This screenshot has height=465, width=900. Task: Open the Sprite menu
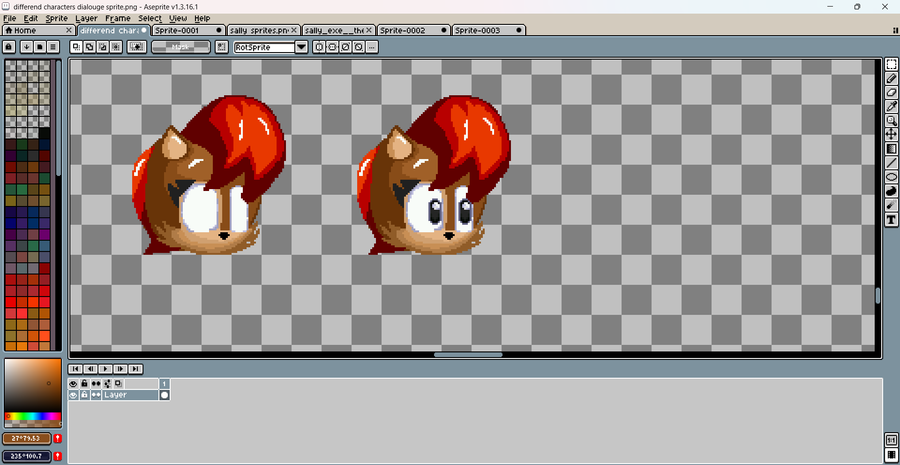[x=57, y=18]
